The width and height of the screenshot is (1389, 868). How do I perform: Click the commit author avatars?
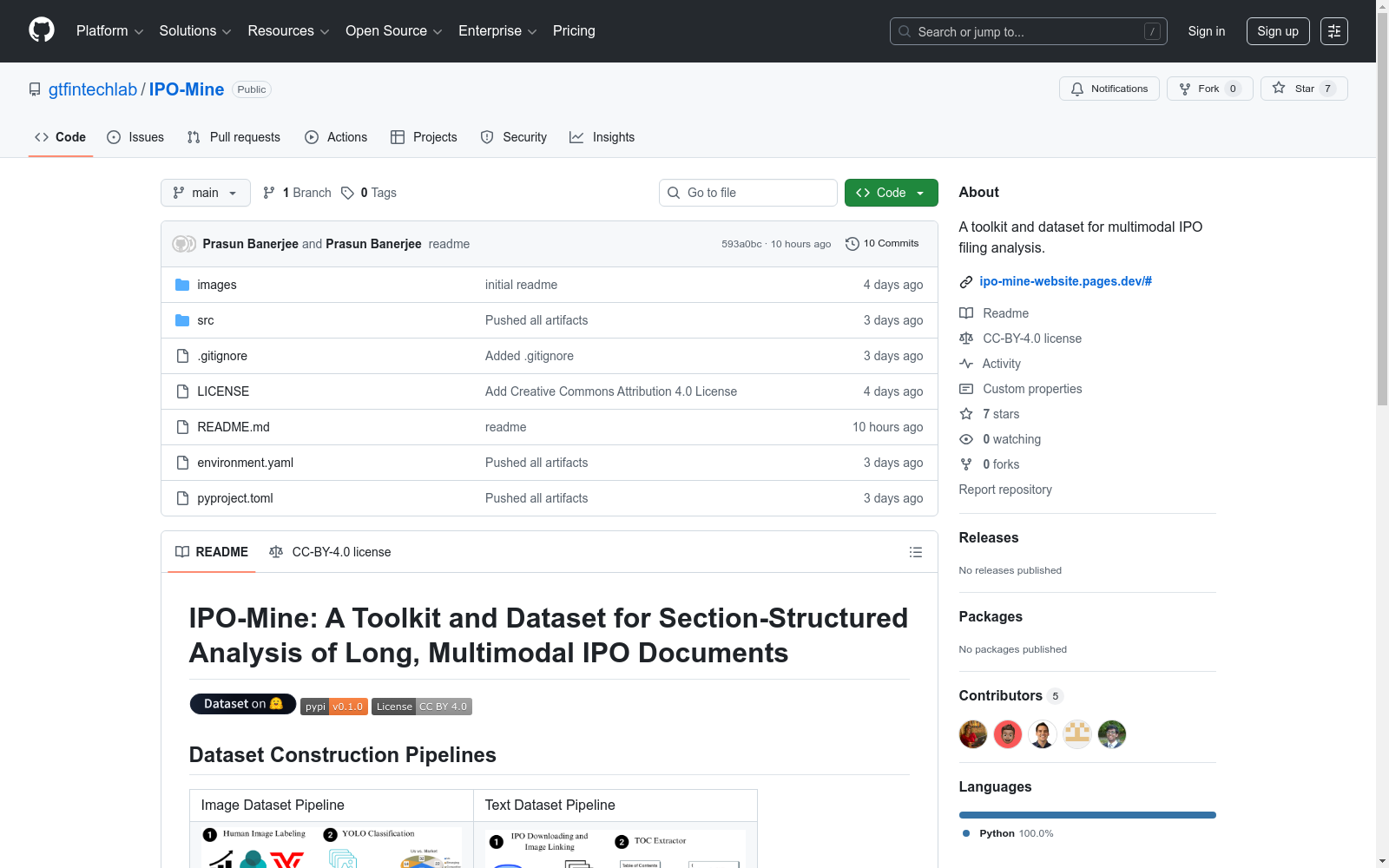click(x=184, y=244)
